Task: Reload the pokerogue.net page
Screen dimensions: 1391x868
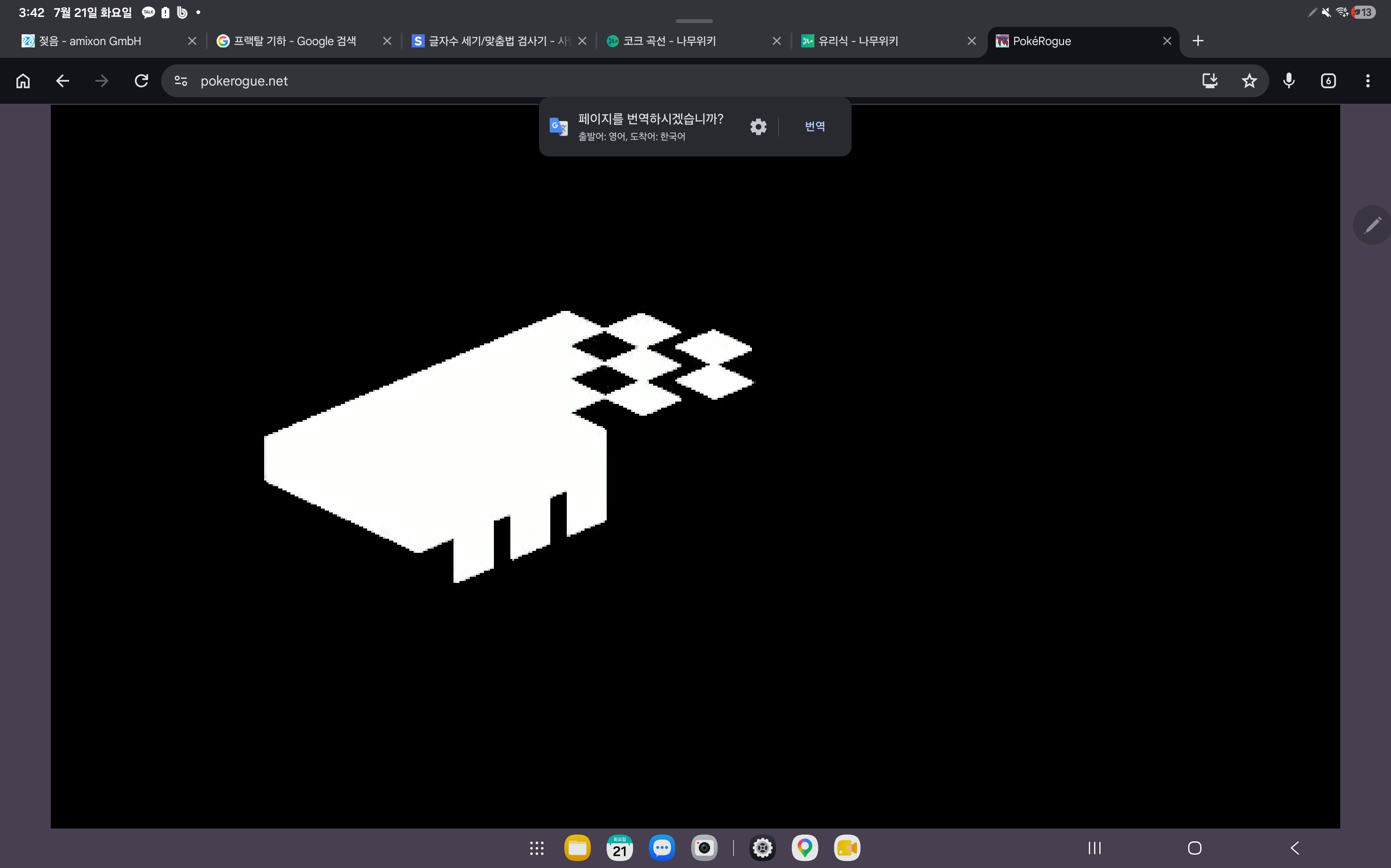Action: point(141,81)
